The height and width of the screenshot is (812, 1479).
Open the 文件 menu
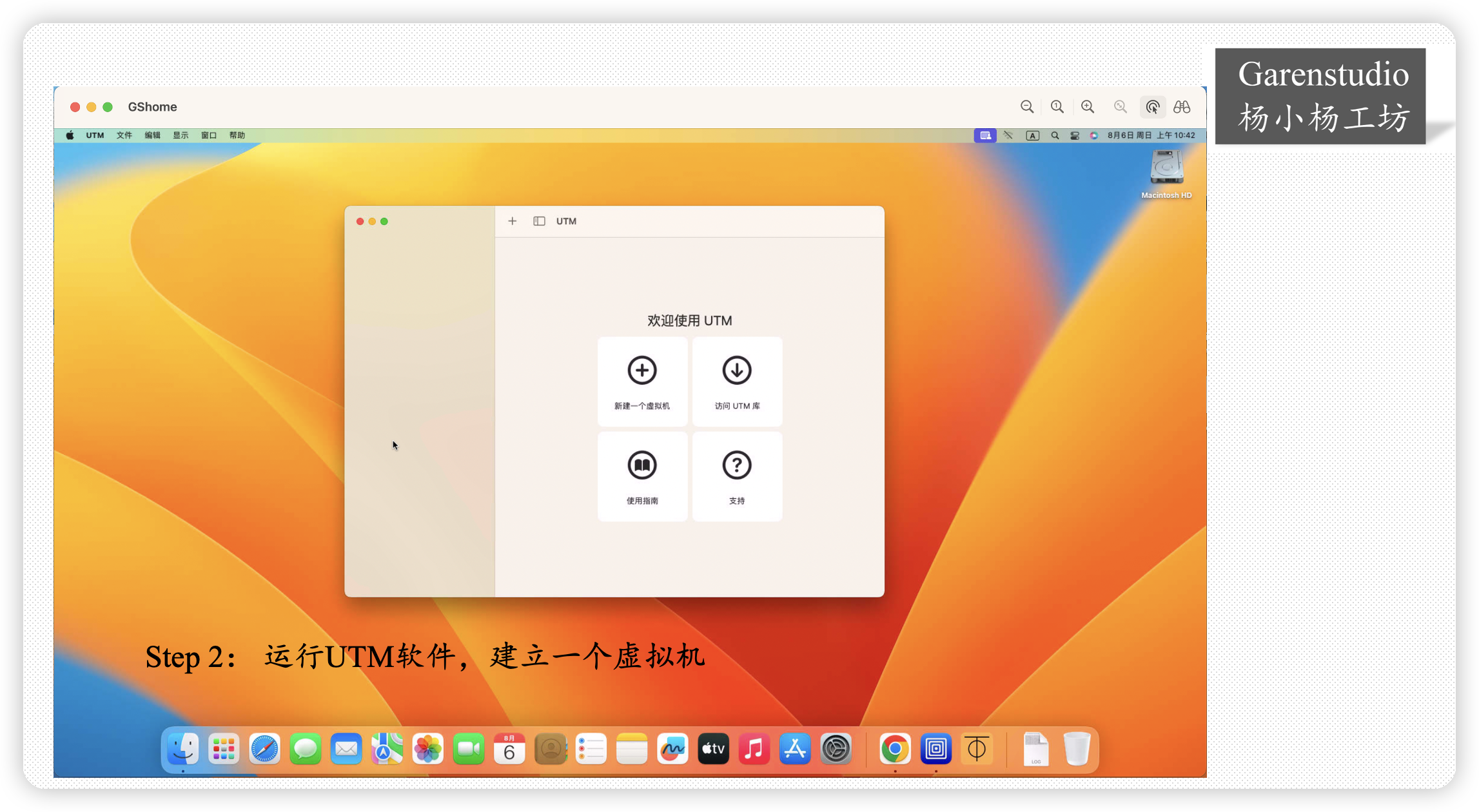(124, 135)
